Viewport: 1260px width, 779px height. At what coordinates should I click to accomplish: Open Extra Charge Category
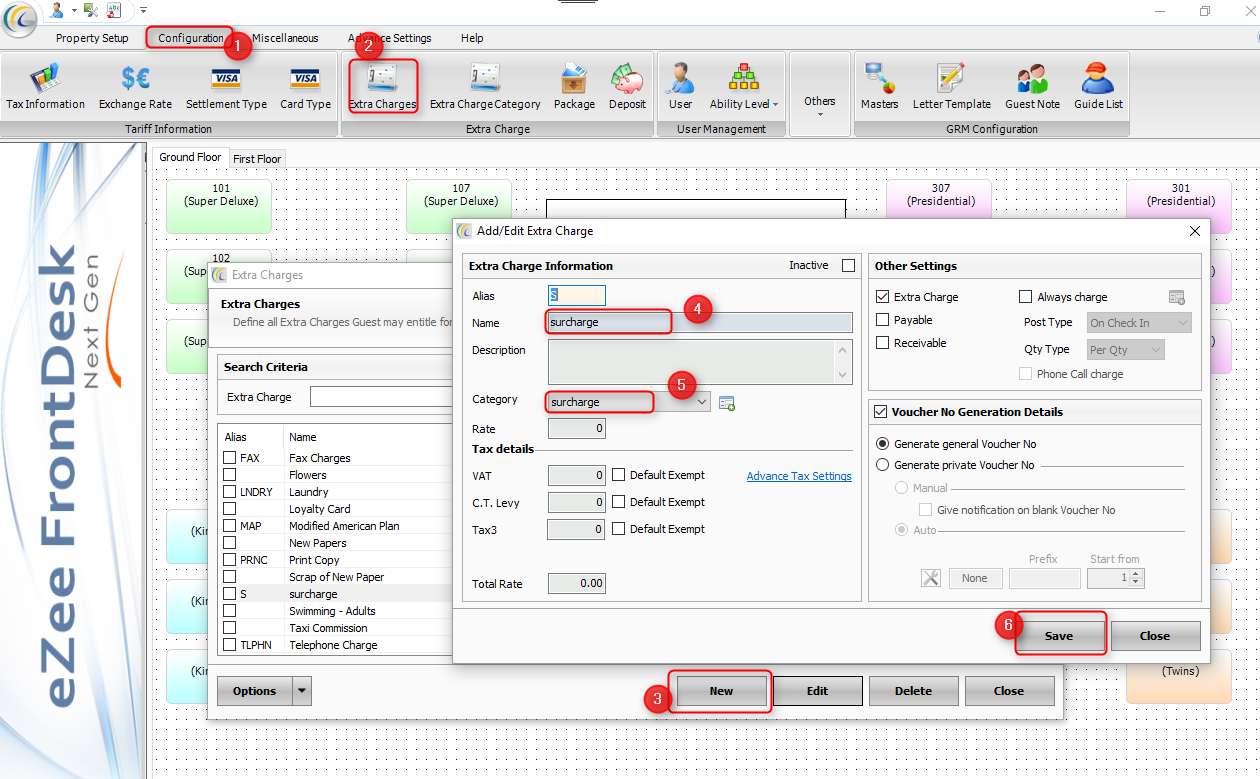[x=485, y=86]
